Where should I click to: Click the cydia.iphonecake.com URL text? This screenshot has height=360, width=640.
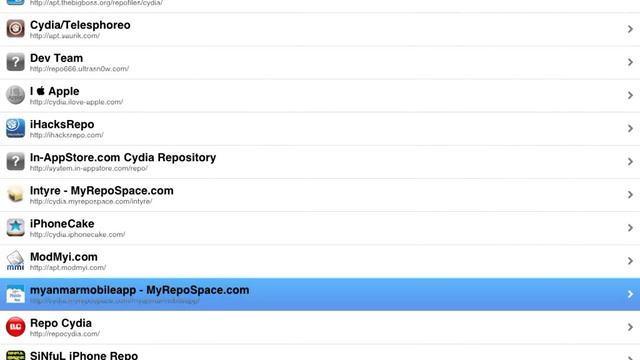(x=78, y=235)
